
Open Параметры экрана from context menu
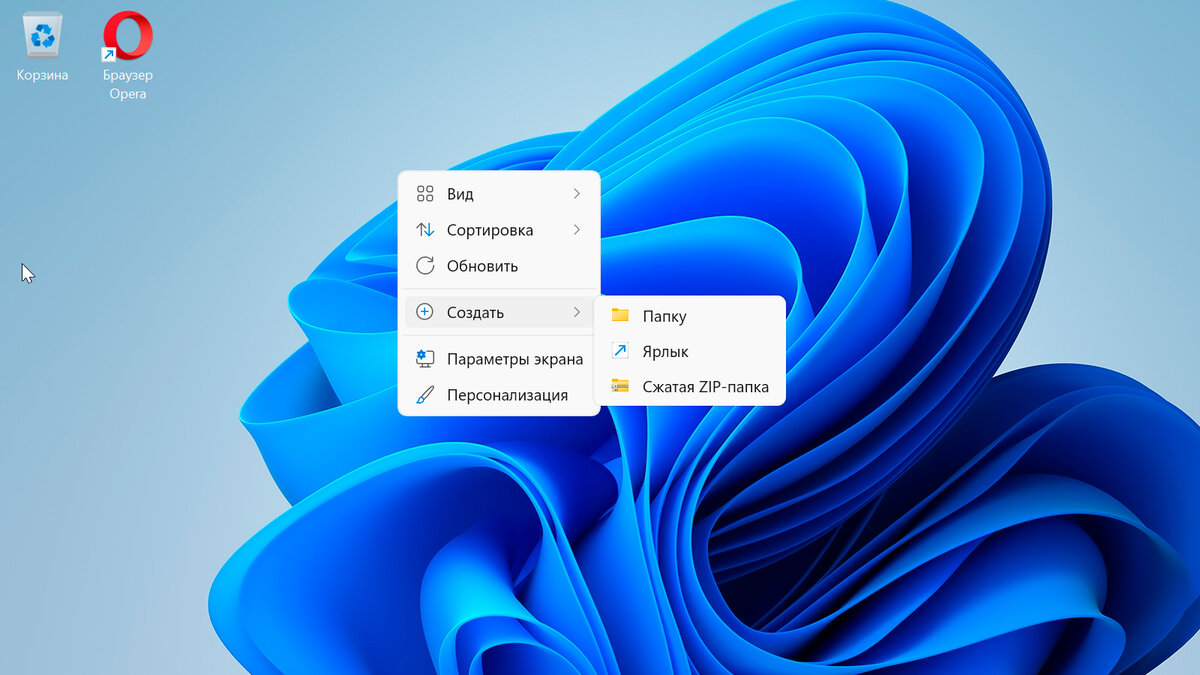[499, 359]
